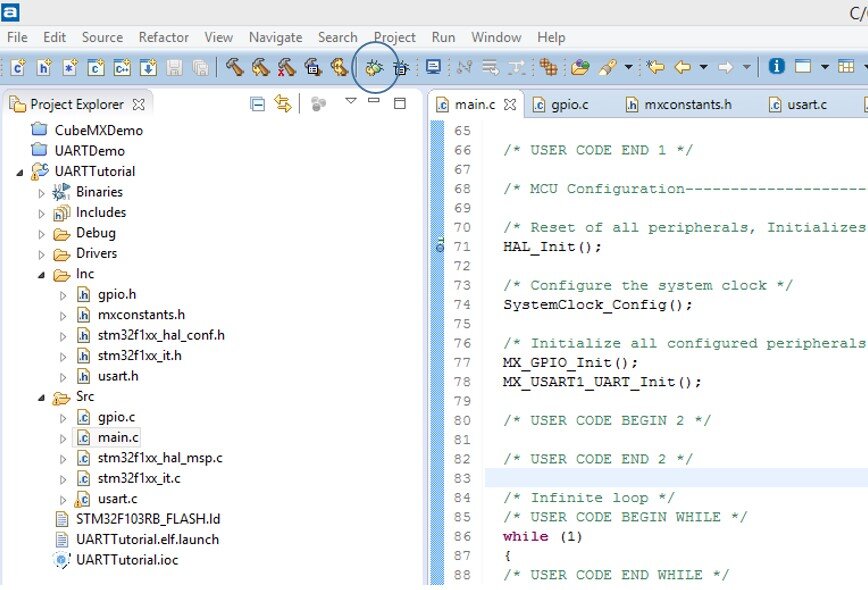Click the MX_USART1_UART_Init(); line
Viewport: 868px width, 590px height.
click(x=602, y=381)
